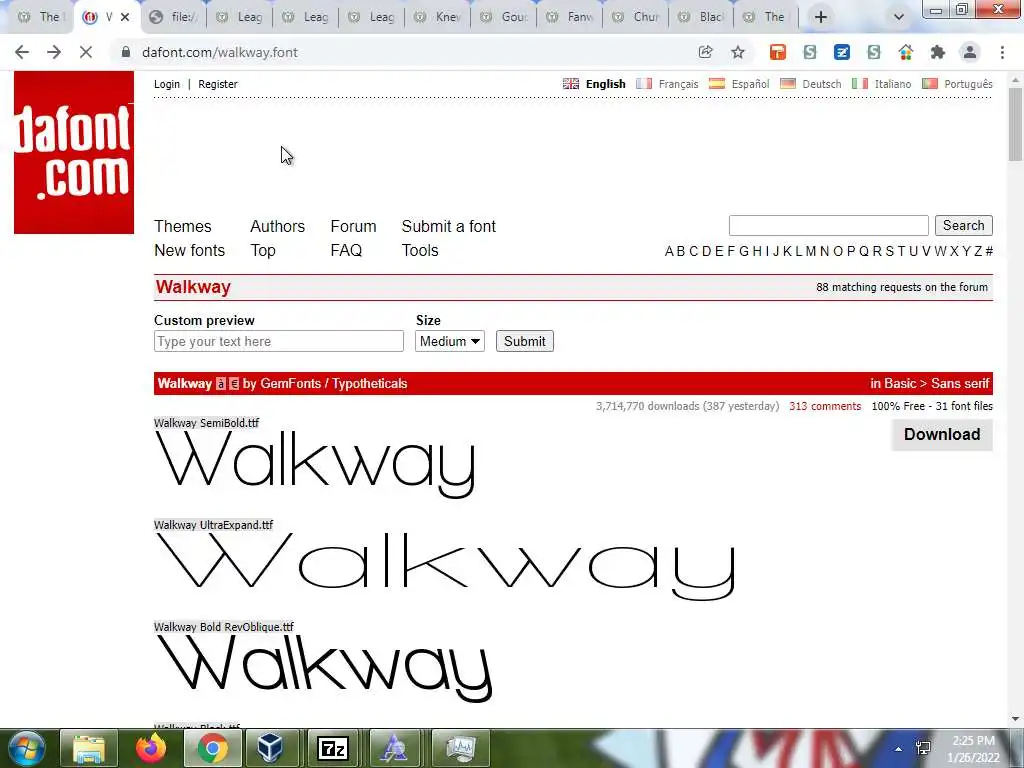Viewport: 1024px width, 768px height.
Task: Open the resource monitor taskbar icon
Action: point(460,748)
